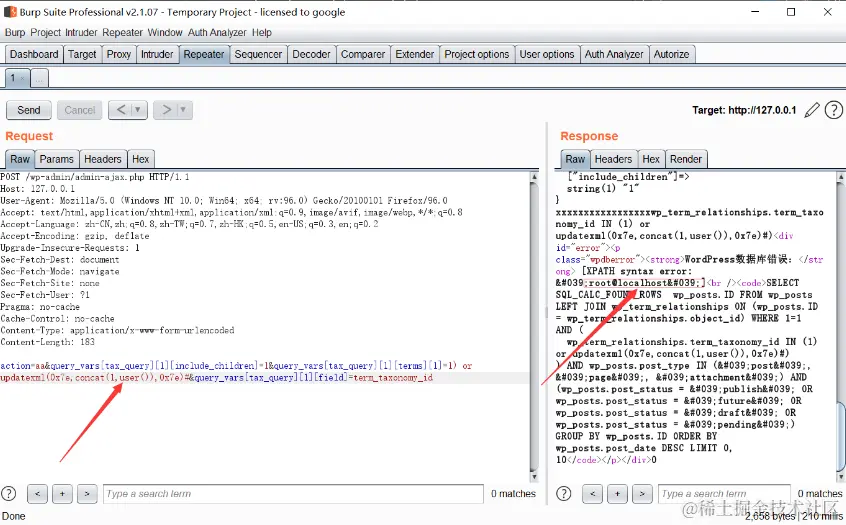
Task: Switch to the Extender tab
Action: pos(414,54)
